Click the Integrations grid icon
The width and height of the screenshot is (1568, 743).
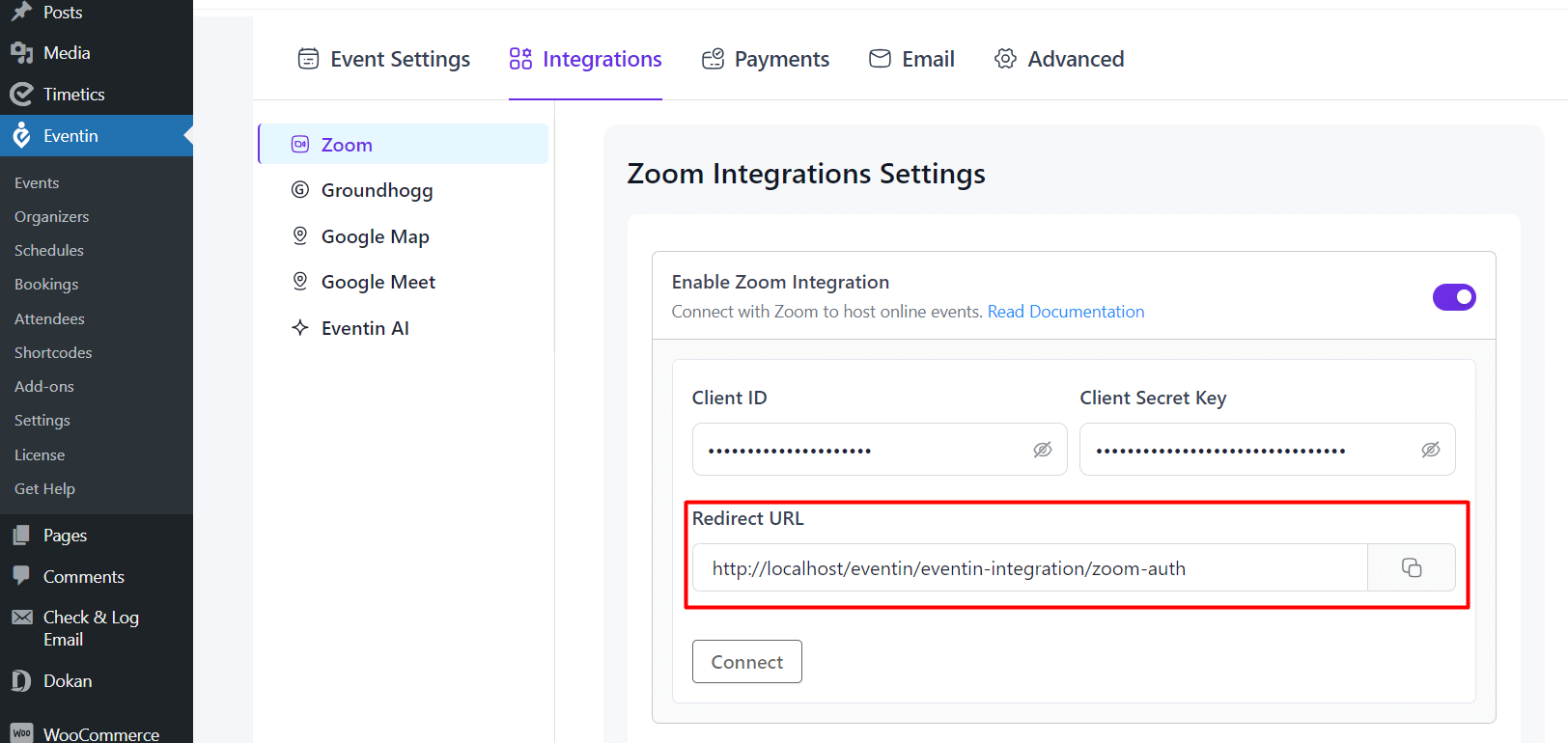point(520,59)
